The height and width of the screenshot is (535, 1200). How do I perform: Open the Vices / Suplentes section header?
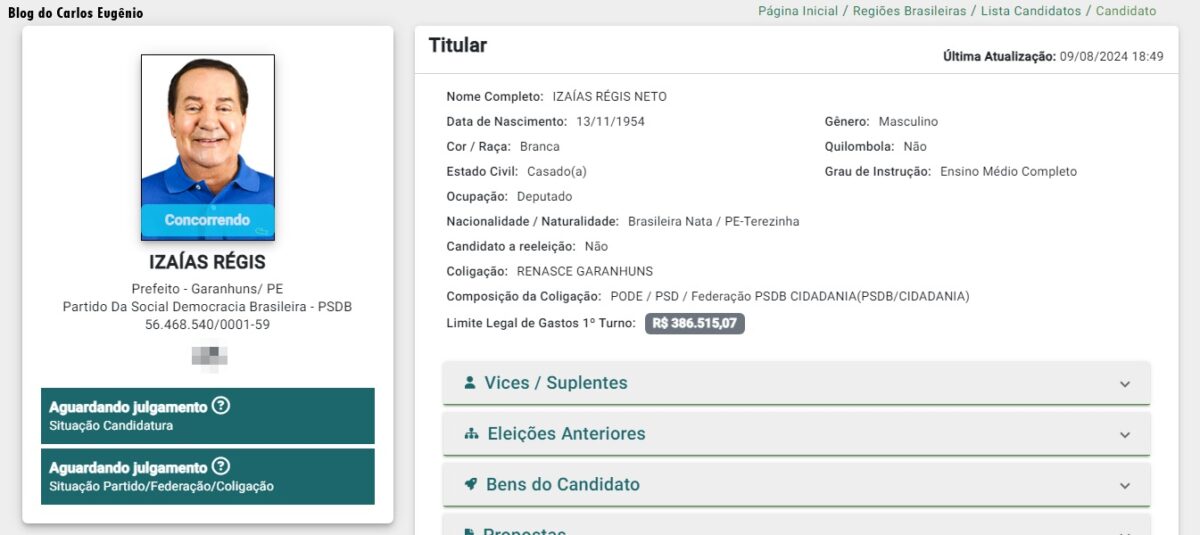(796, 383)
